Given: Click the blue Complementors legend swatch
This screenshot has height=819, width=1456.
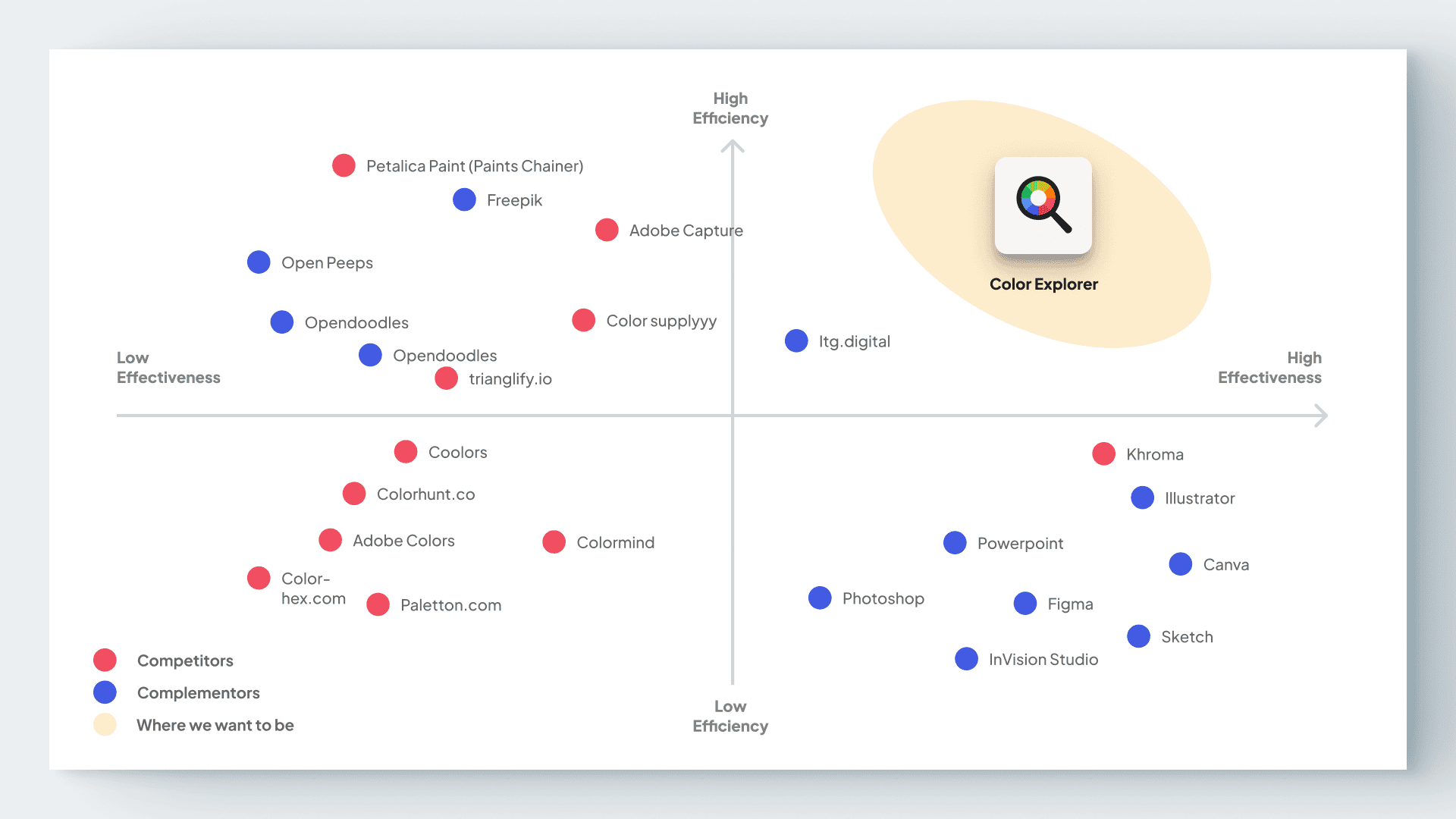Looking at the screenshot, I should coord(105,692).
